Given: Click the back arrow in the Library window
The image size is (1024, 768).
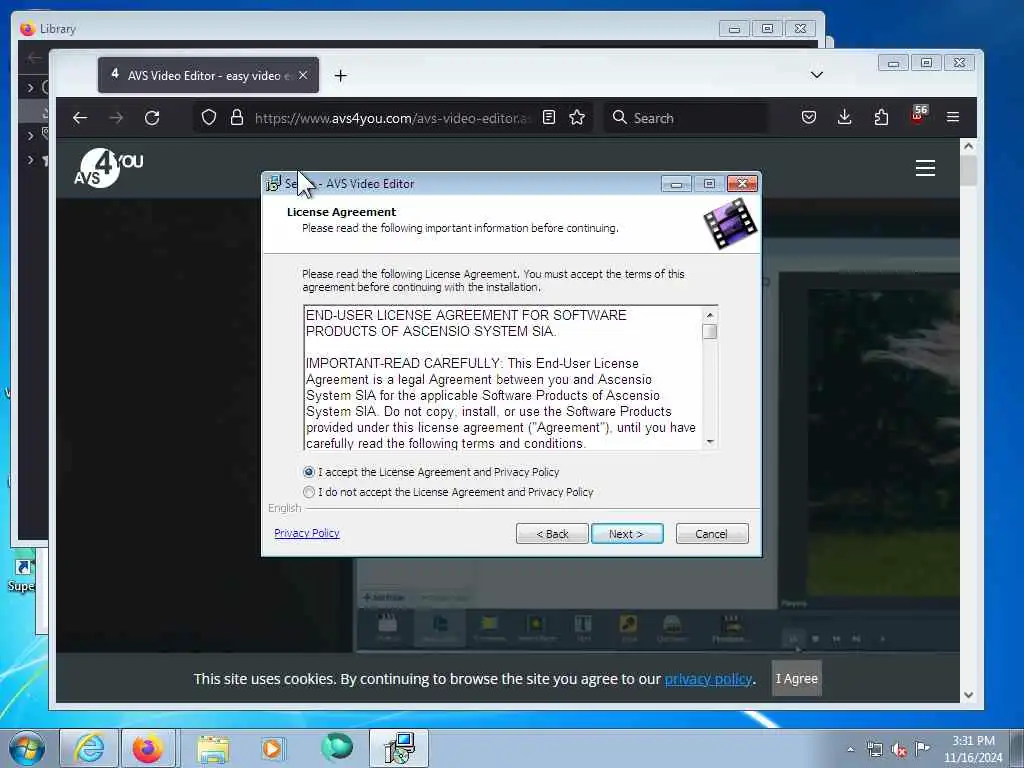Looking at the screenshot, I should [33, 58].
